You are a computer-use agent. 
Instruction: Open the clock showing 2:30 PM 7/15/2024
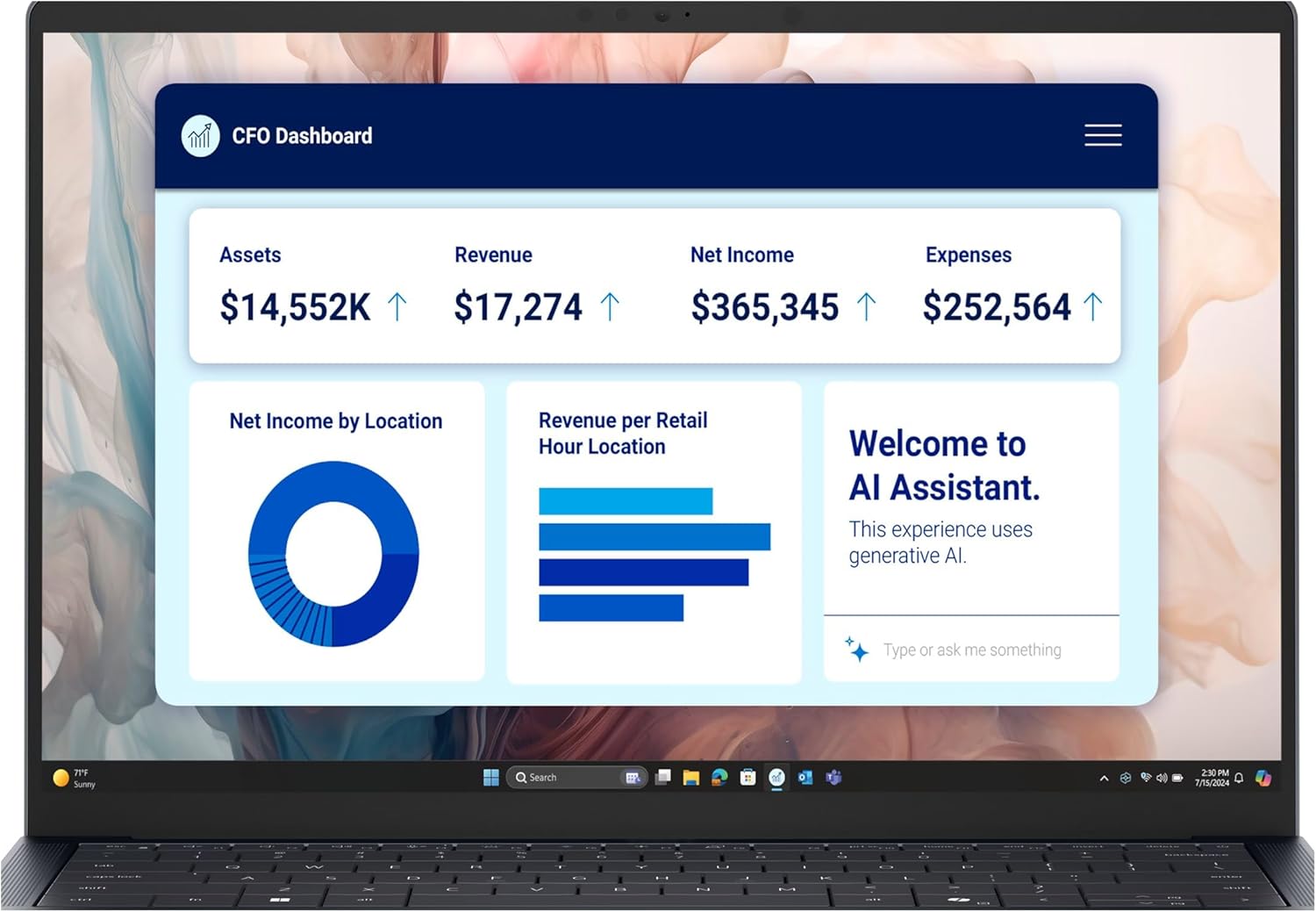(1212, 778)
